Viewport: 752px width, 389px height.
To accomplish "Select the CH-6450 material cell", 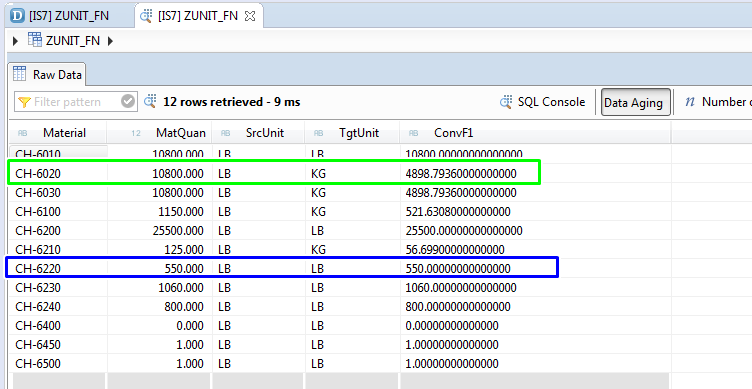I will pos(58,344).
